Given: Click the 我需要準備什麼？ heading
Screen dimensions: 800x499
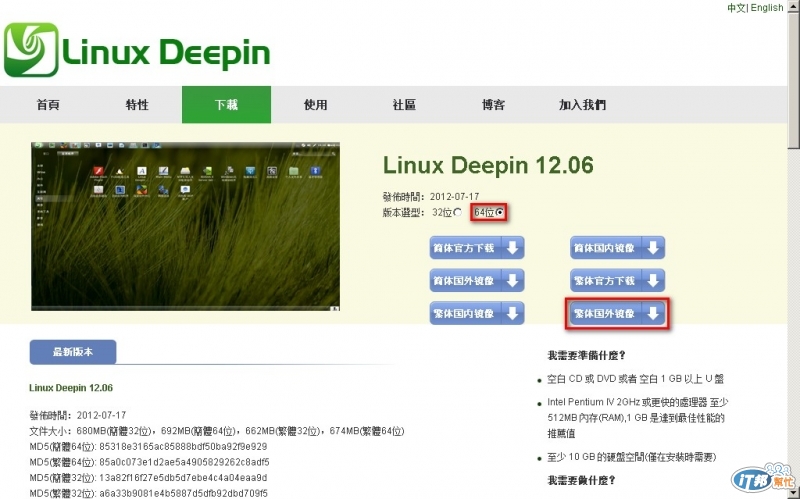Looking at the screenshot, I should click(587, 355).
